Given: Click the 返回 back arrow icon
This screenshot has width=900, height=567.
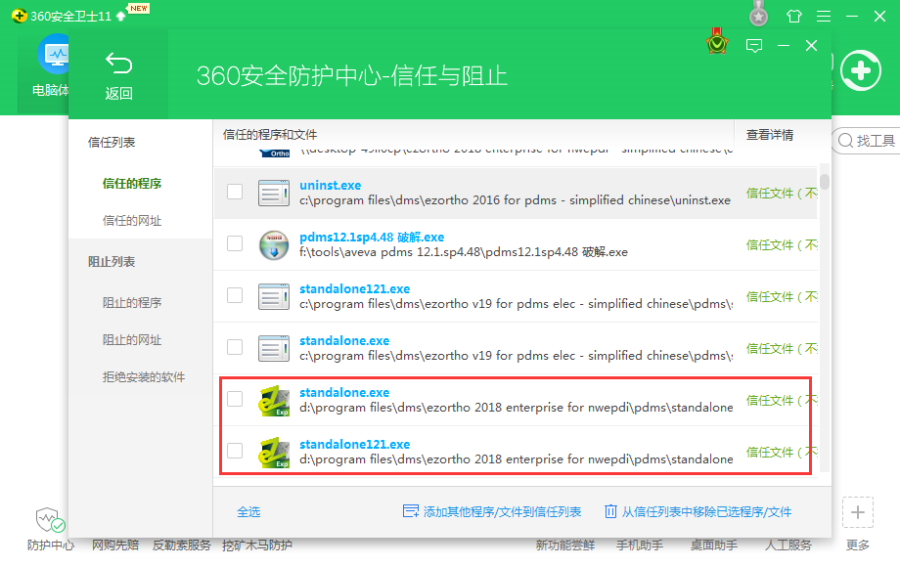Looking at the screenshot, I should click(119, 63).
